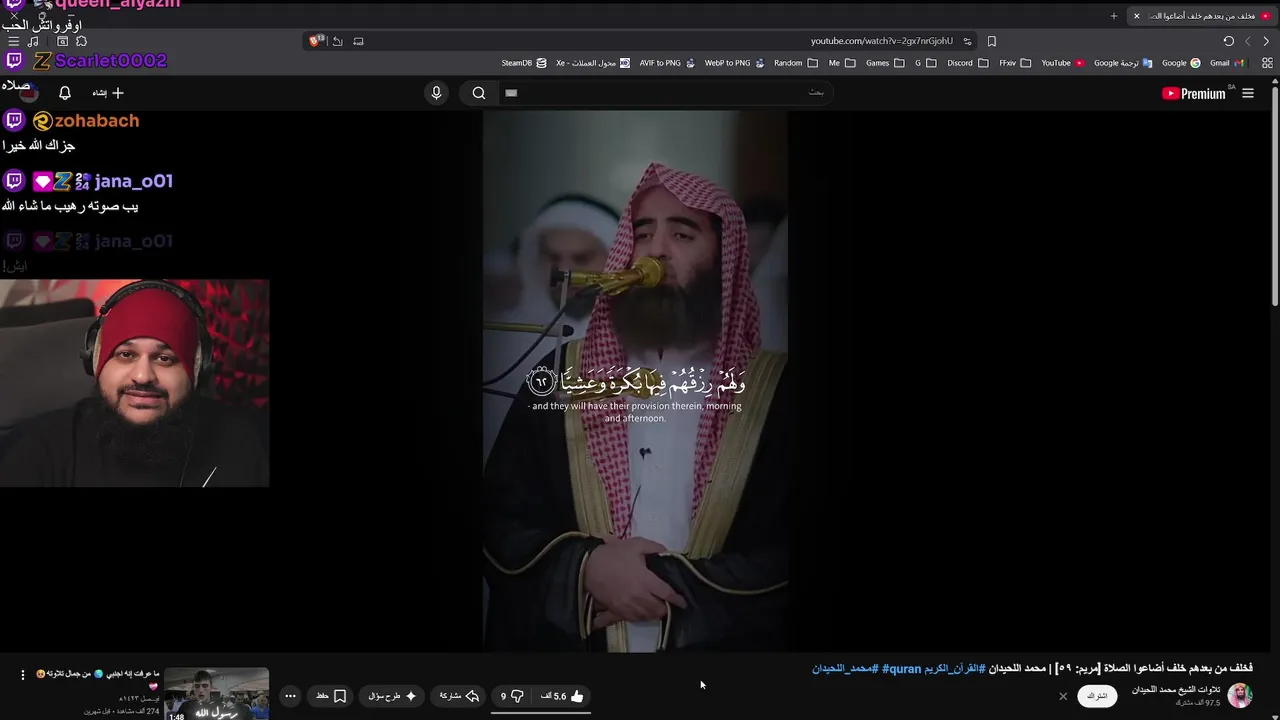Click the Create plus button

(x=108, y=93)
